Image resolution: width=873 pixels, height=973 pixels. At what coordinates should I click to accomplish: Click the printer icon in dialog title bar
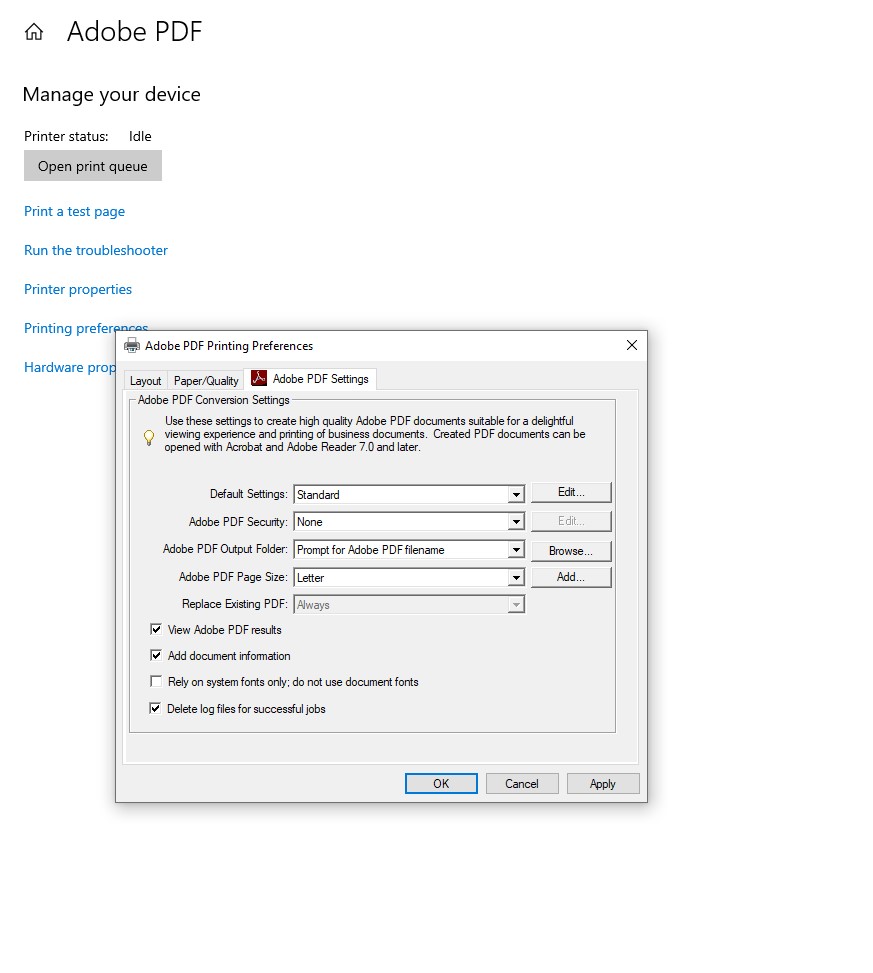[x=131, y=344]
